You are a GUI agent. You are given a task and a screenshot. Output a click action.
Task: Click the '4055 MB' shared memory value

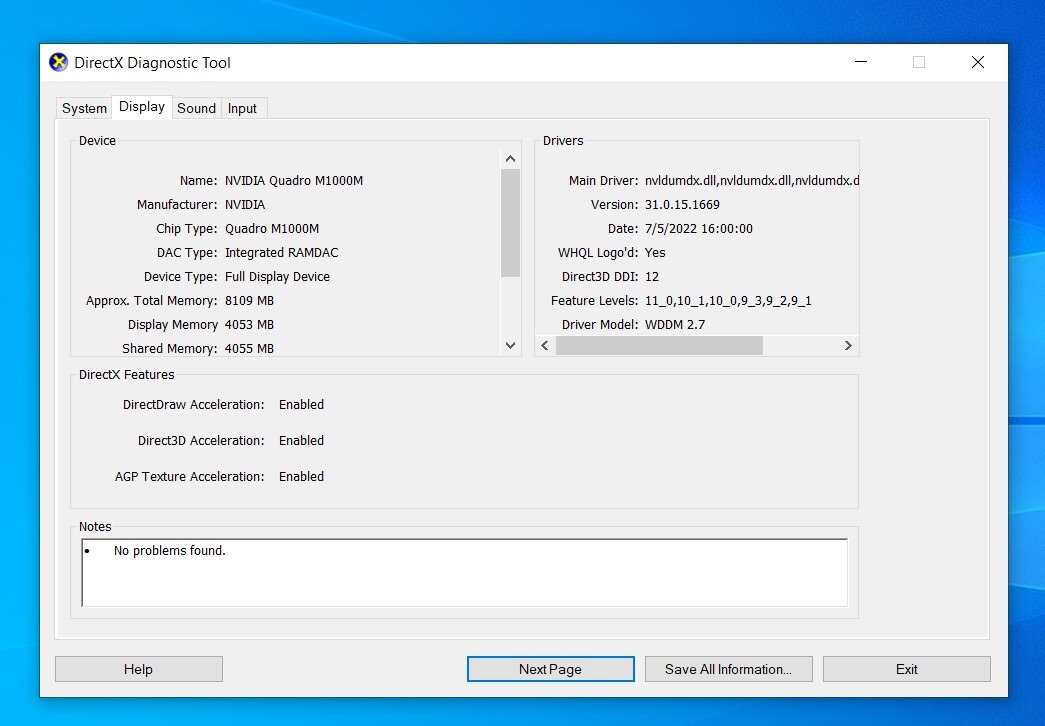(249, 349)
